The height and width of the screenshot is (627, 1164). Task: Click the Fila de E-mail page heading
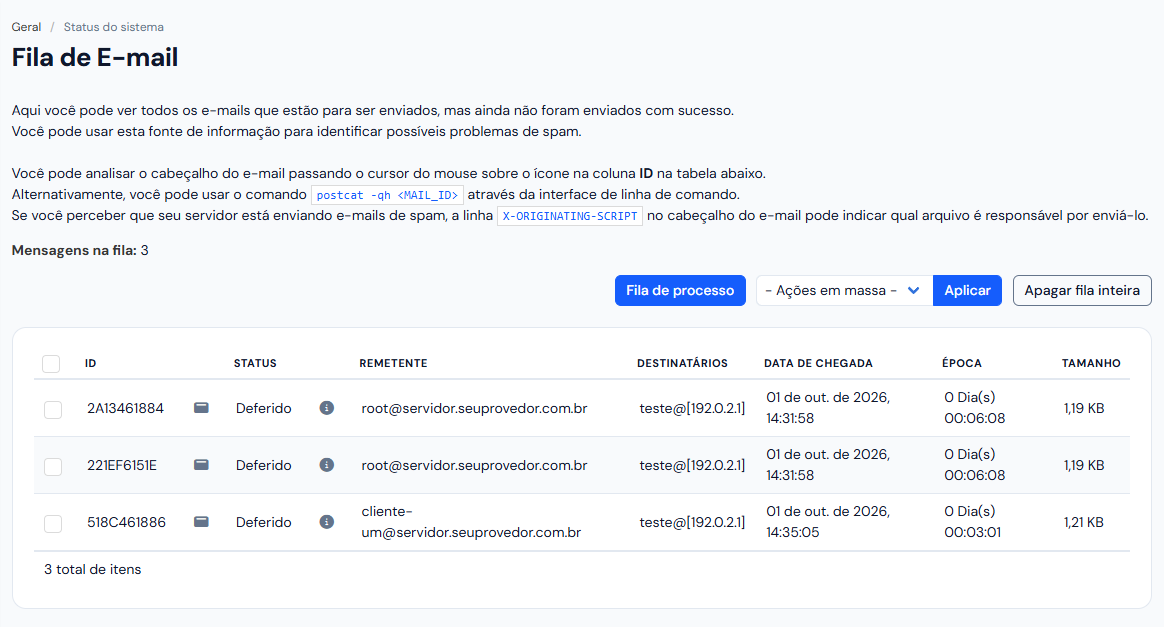coord(95,57)
